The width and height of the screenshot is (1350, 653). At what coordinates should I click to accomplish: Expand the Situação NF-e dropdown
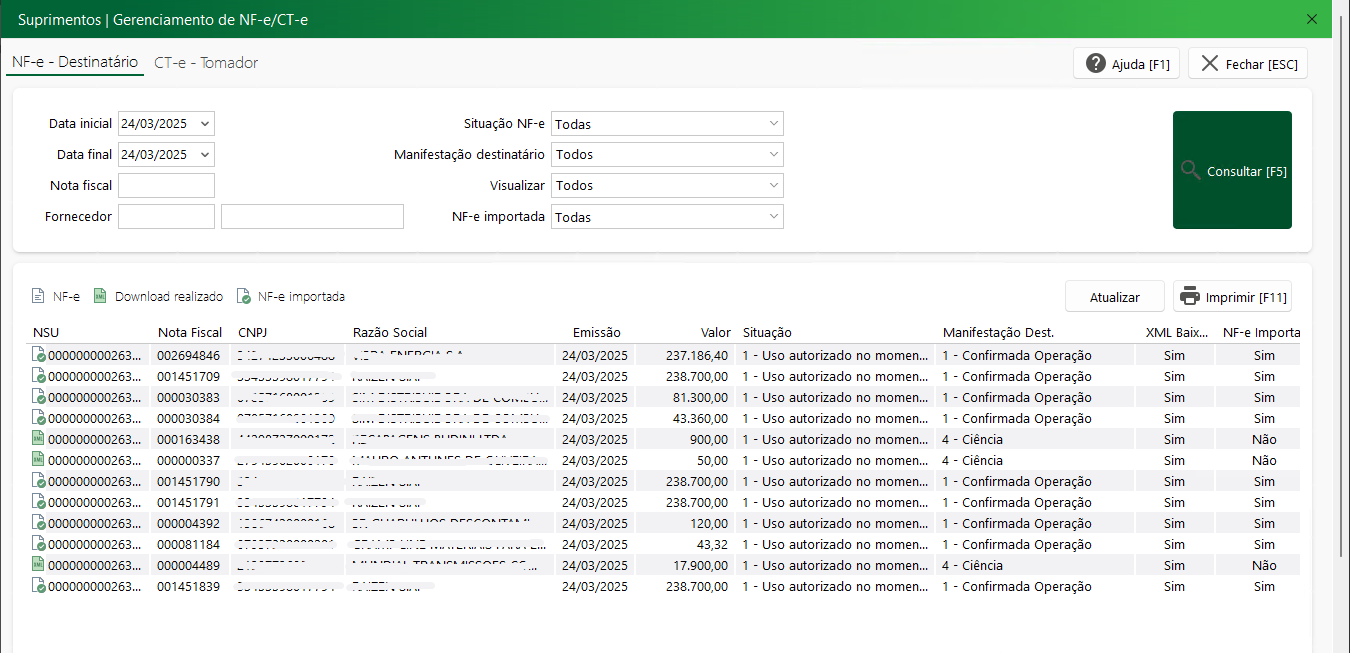tap(773, 124)
